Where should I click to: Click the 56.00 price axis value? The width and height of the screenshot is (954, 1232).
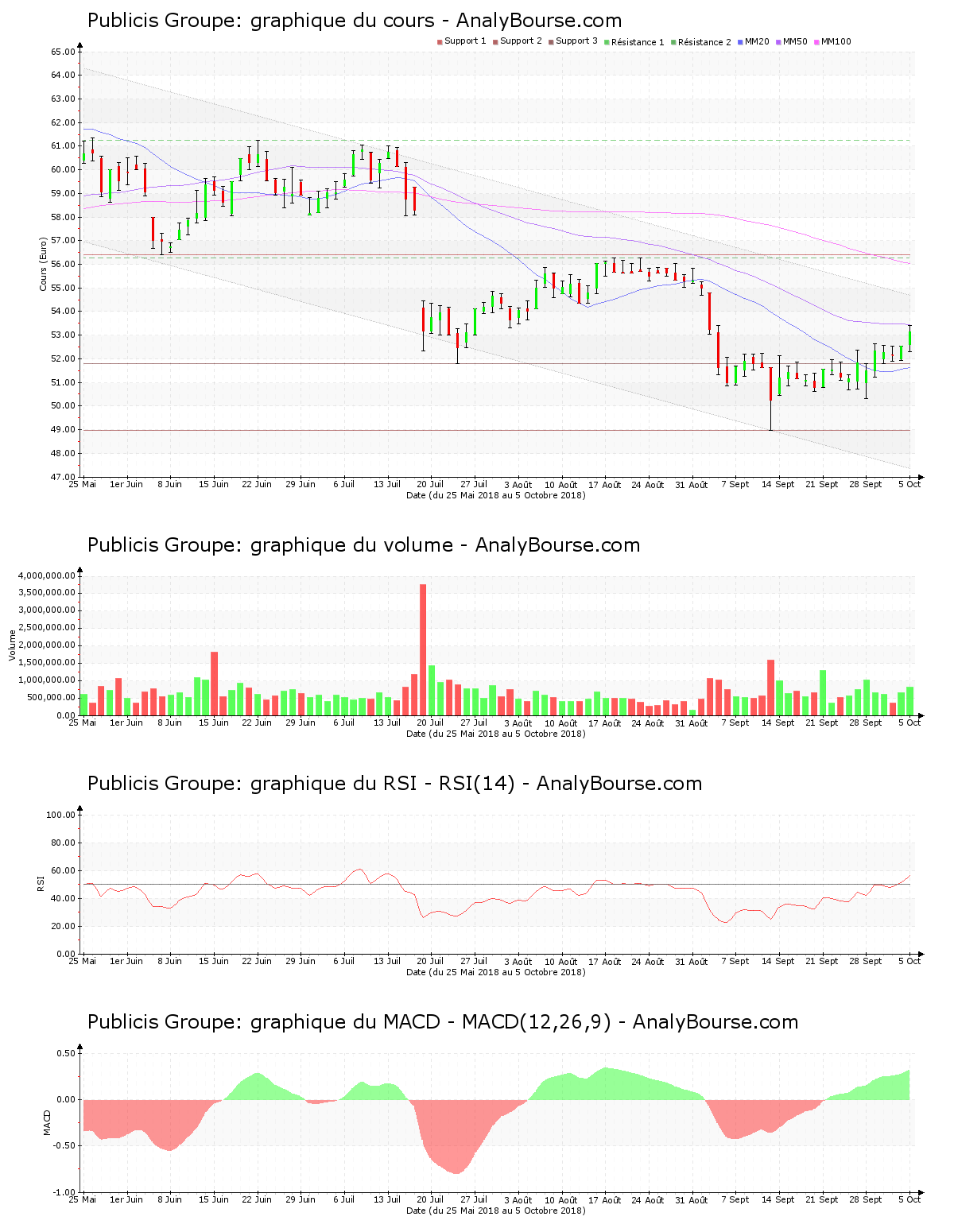pos(63,264)
